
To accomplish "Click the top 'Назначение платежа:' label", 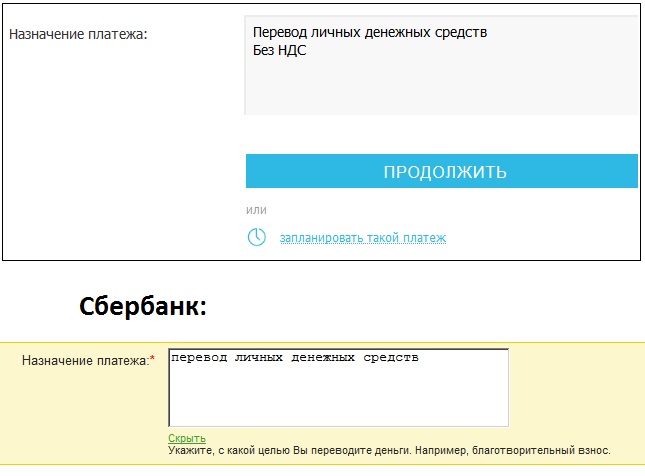I will click(78, 35).
